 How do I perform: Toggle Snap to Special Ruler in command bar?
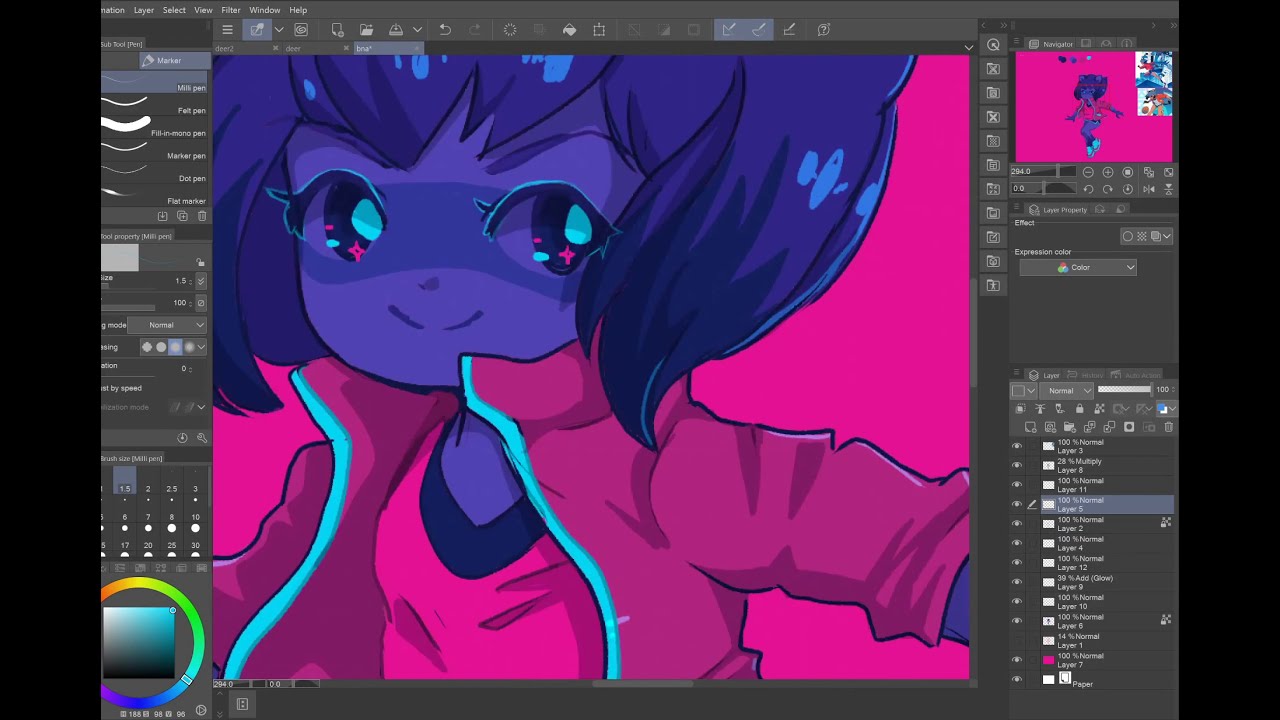(x=759, y=30)
